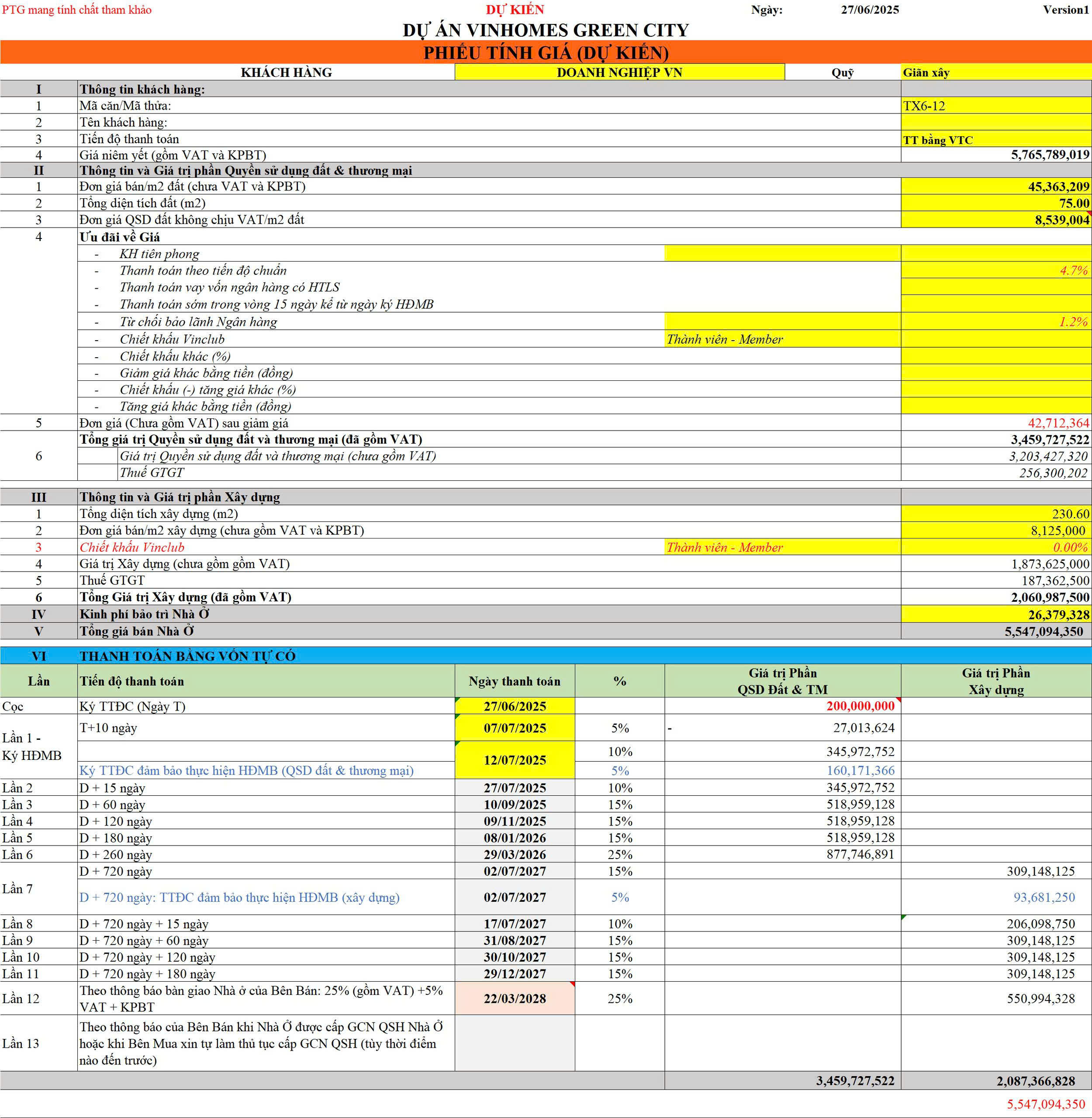Select deposit date 27/06/2025 in Cọc row

[515, 706]
